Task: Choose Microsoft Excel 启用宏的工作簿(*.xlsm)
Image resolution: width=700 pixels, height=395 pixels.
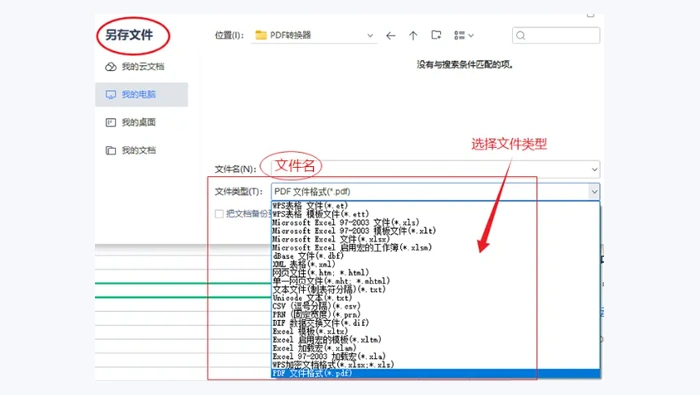Action: (x=435, y=248)
